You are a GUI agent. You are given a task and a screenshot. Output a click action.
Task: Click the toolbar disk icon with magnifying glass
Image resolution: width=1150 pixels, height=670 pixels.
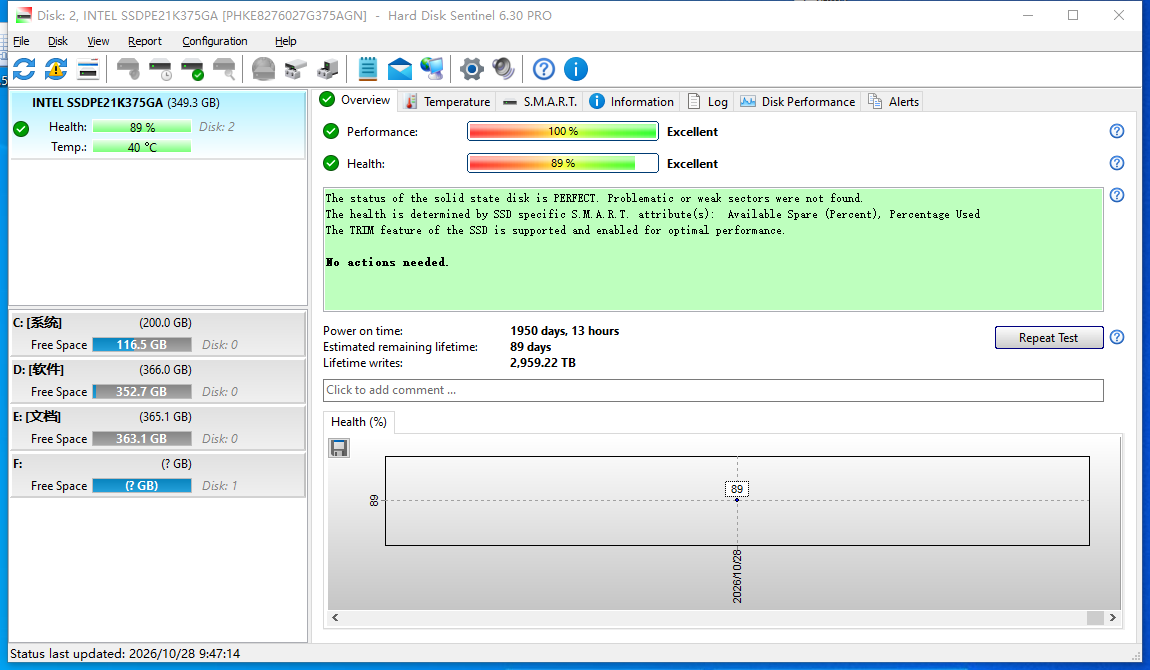coord(224,70)
